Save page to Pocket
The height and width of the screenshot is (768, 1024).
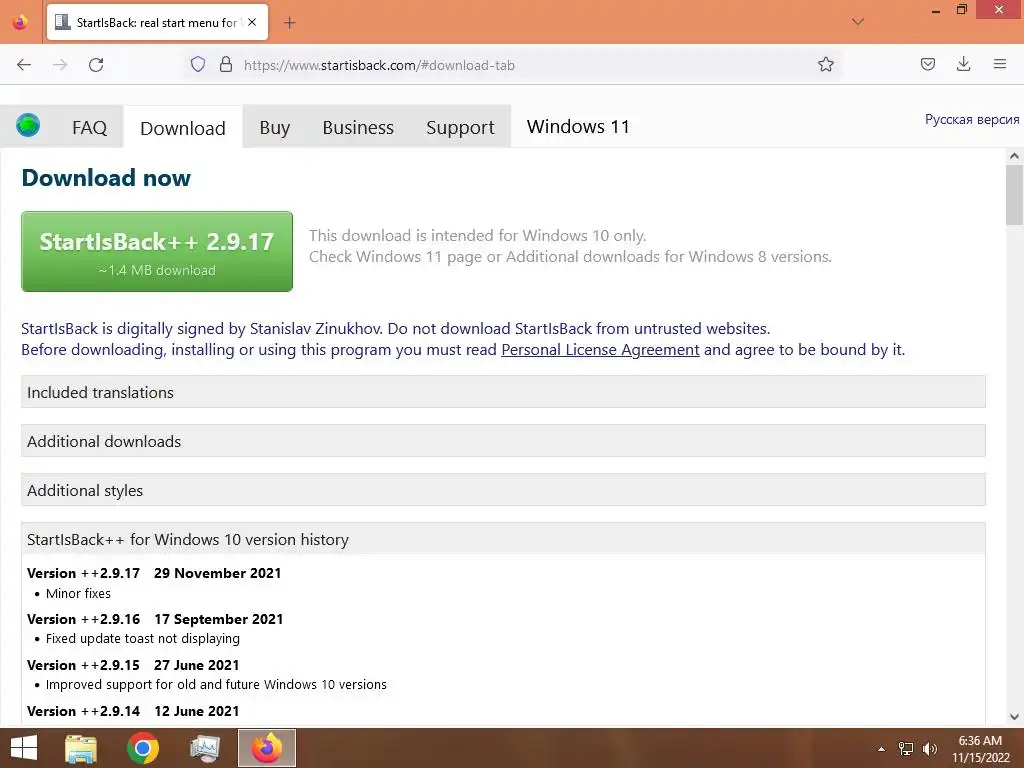point(927,64)
